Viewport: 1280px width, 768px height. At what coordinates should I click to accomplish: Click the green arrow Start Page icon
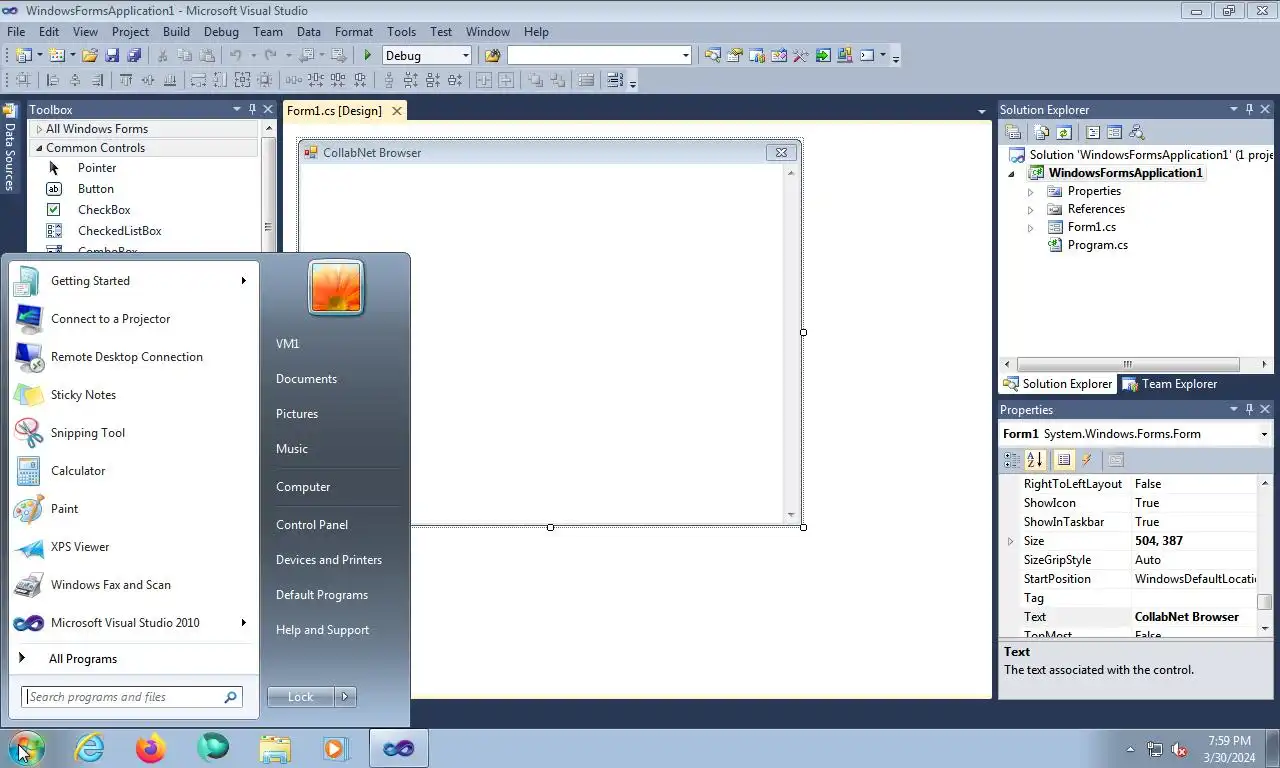pyautogui.click(x=823, y=56)
